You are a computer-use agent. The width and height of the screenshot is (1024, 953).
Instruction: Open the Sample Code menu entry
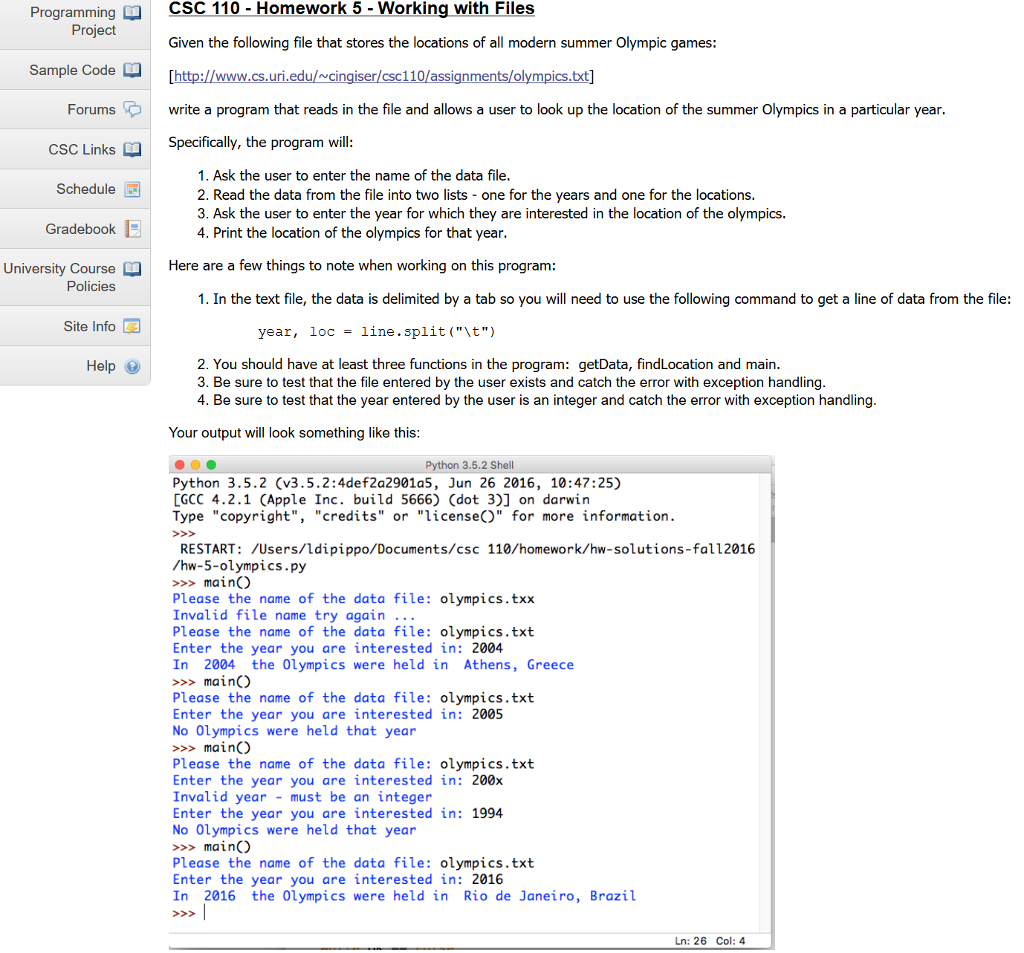(75, 70)
